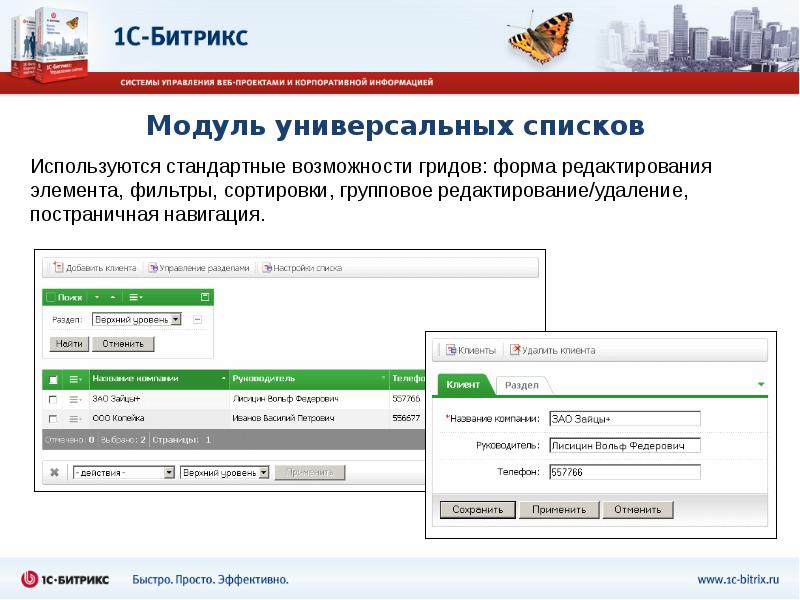Open row actions menu for ООО Копейка
The width and height of the screenshot is (800, 600).
pyautogui.click(x=76, y=418)
